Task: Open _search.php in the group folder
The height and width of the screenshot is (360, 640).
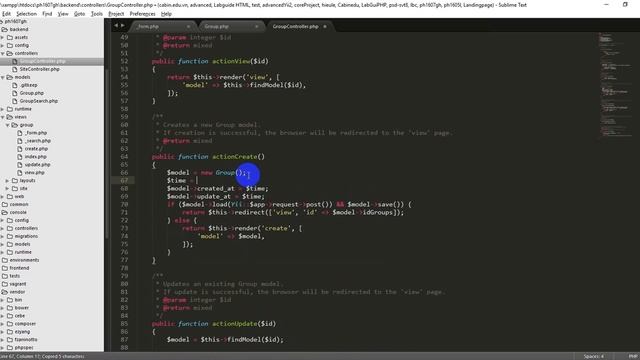Action: [38, 141]
